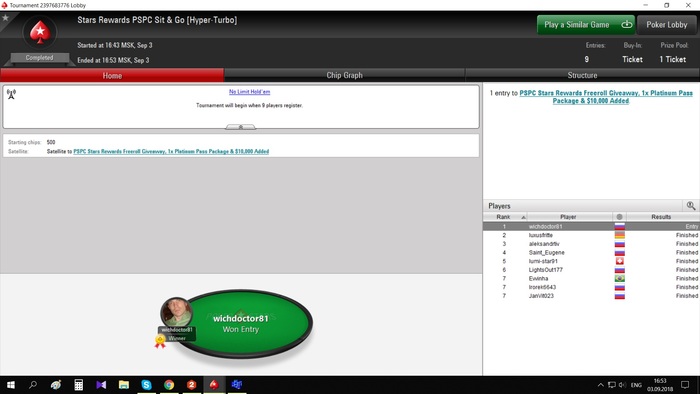Screen dimensions: 700x394
Task: Sort by the country globe column header
Action: click(x=619, y=217)
